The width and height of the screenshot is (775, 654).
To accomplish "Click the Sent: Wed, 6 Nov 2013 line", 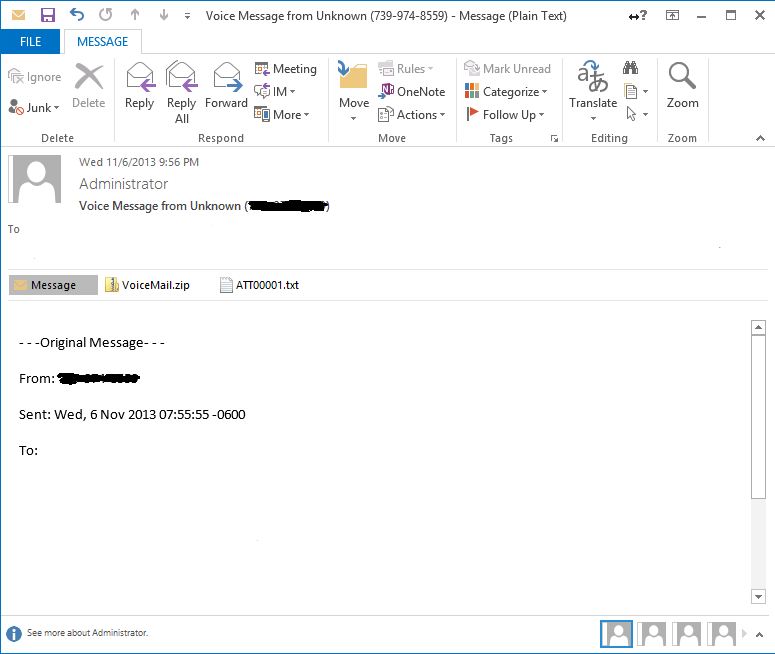I will 132,414.
